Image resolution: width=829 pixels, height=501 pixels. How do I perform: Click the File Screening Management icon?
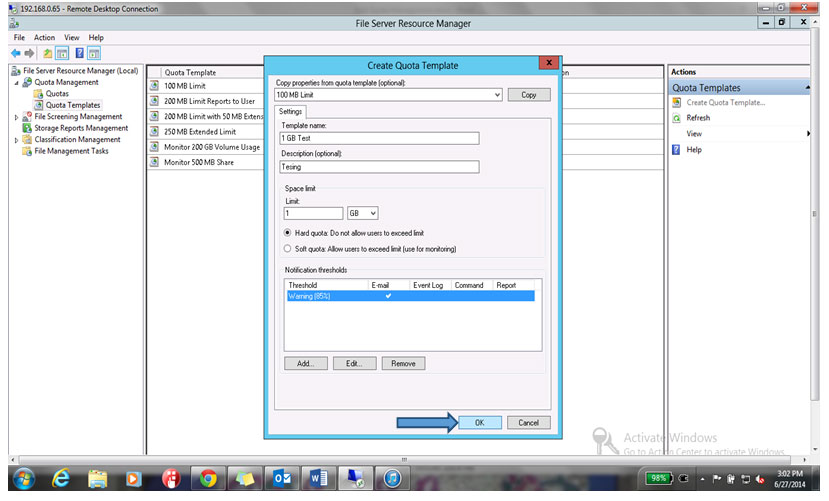coord(27,117)
